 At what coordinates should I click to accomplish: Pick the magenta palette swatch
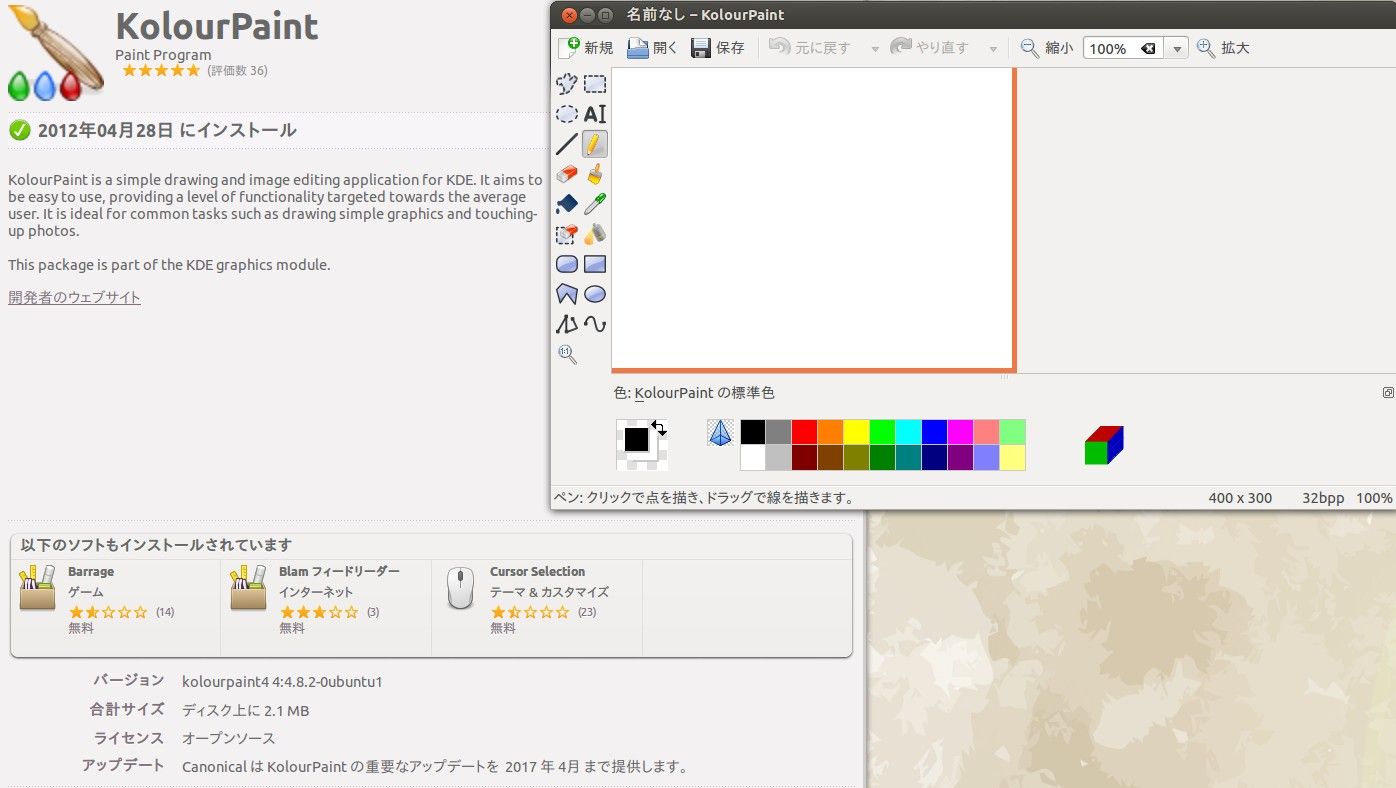coord(961,432)
